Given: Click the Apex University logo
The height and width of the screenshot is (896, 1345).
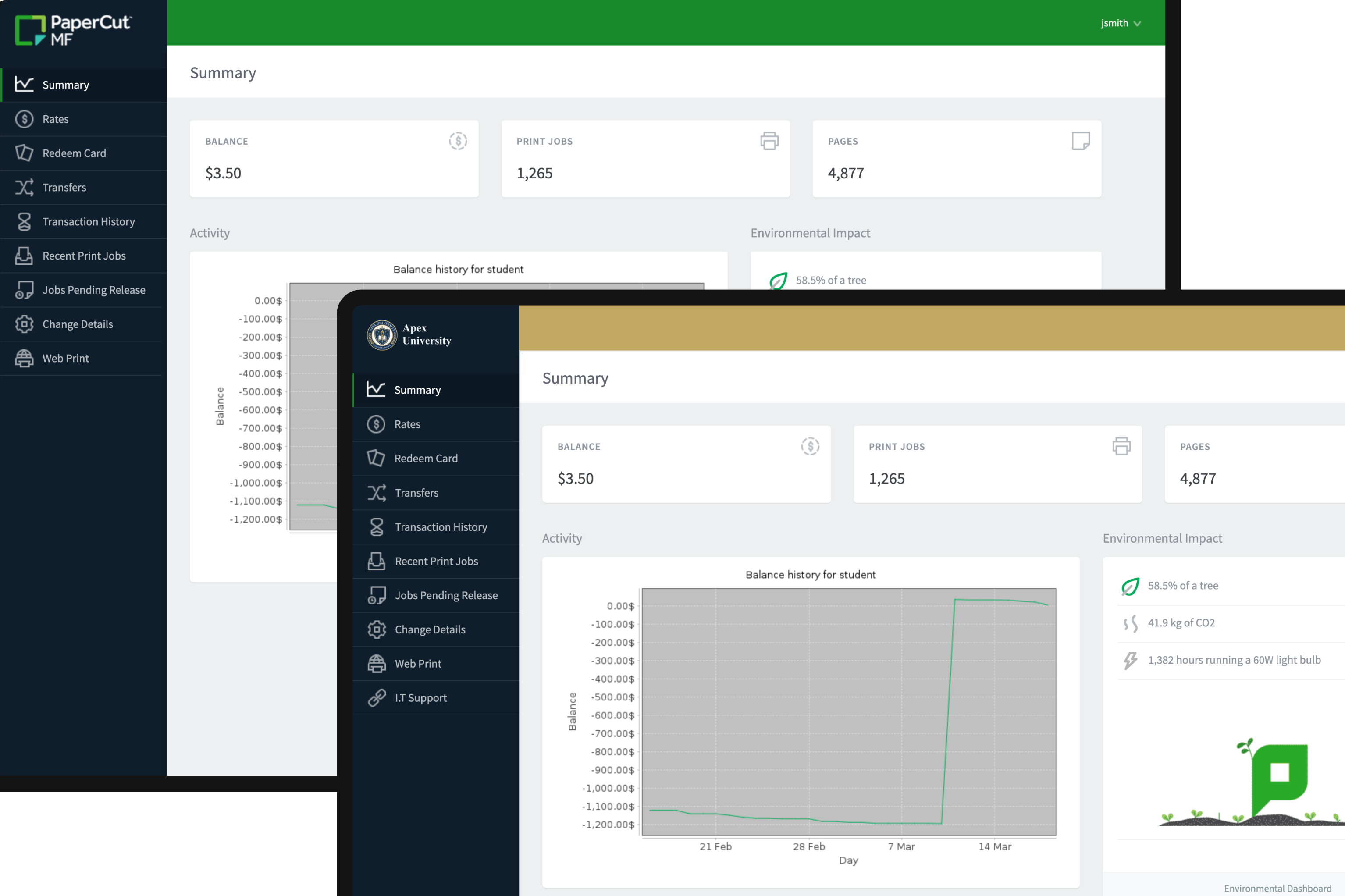Looking at the screenshot, I should click(382, 335).
